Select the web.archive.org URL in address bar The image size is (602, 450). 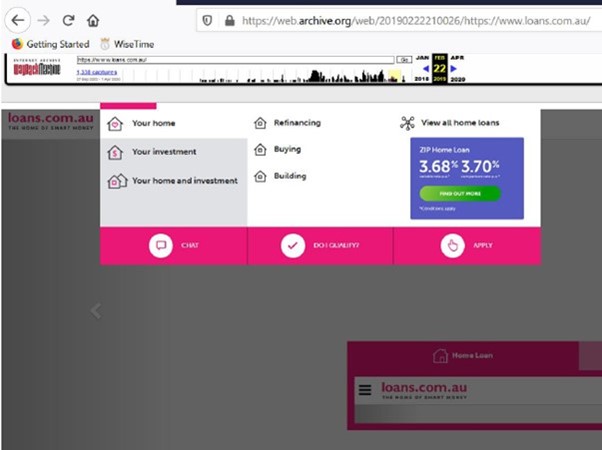(416, 21)
